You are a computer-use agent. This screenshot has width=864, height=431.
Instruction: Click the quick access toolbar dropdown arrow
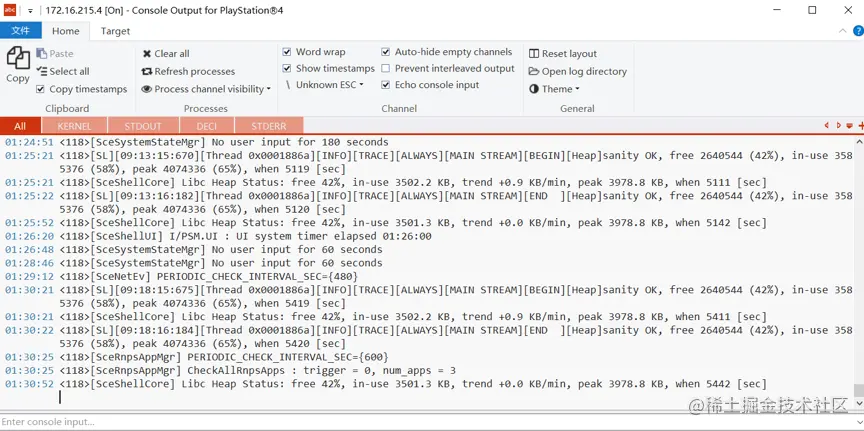30,10
